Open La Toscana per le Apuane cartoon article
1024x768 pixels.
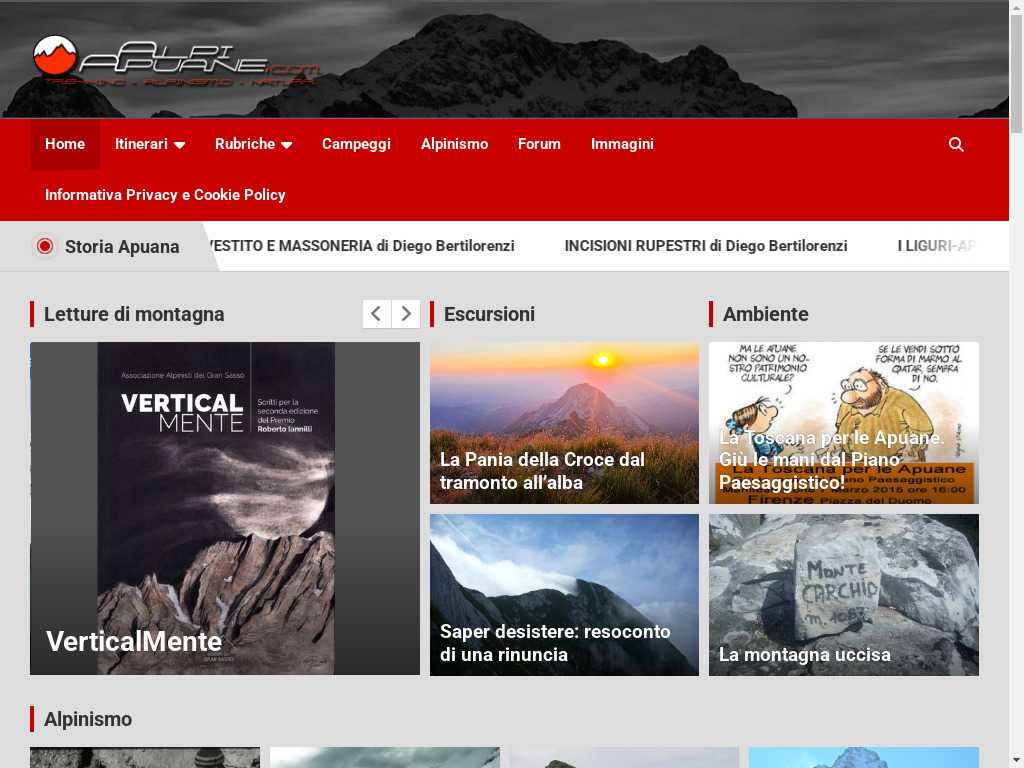pos(831,460)
